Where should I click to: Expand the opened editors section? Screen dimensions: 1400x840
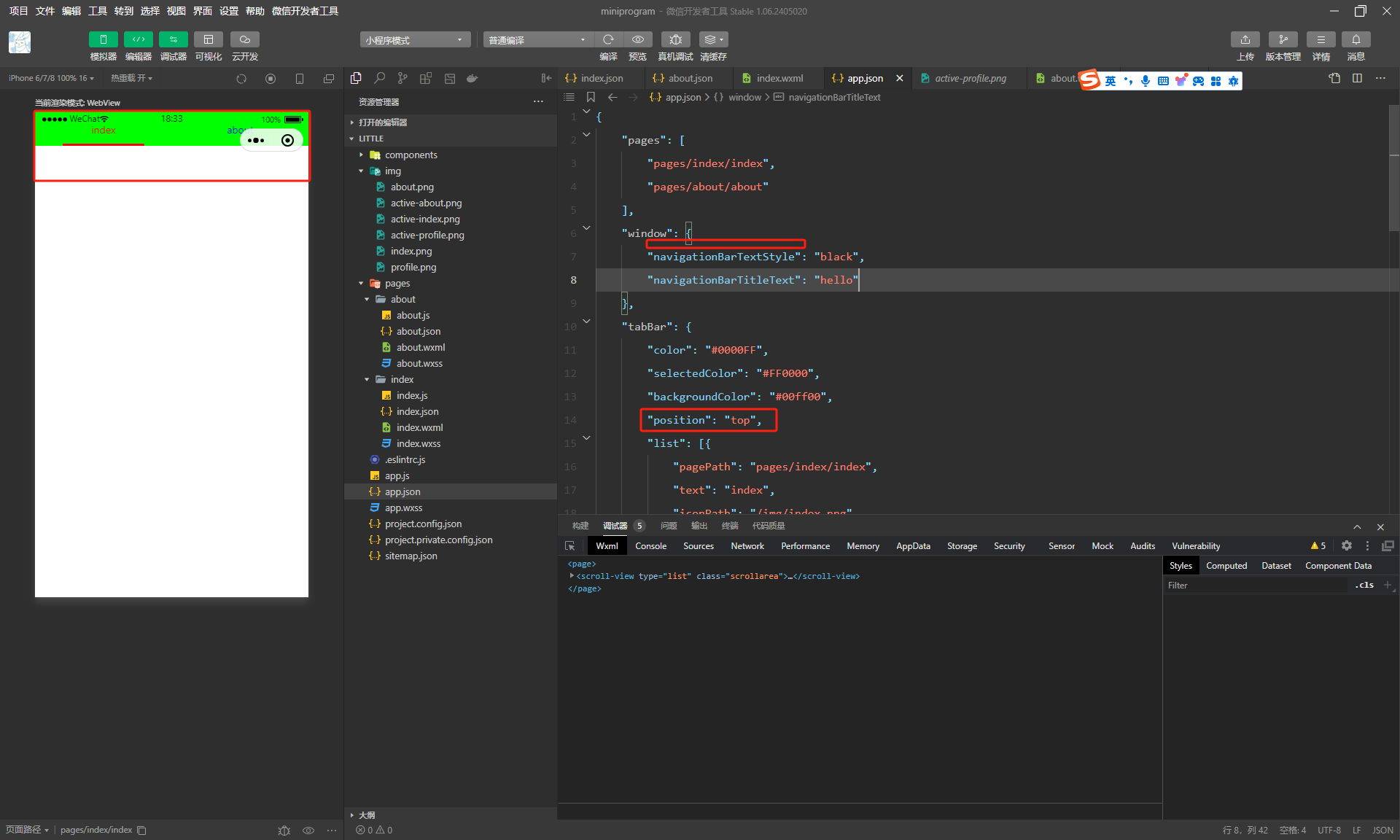click(x=451, y=122)
